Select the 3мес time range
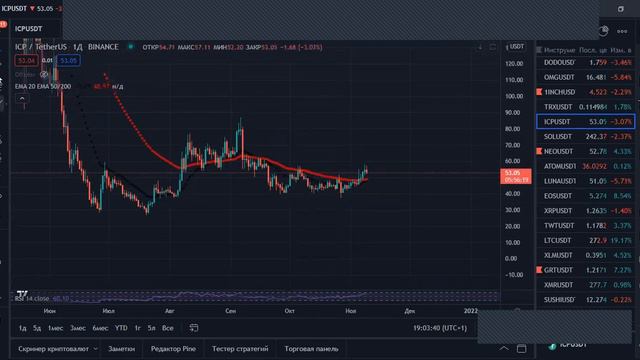640x360 pixels. pos(78,328)
